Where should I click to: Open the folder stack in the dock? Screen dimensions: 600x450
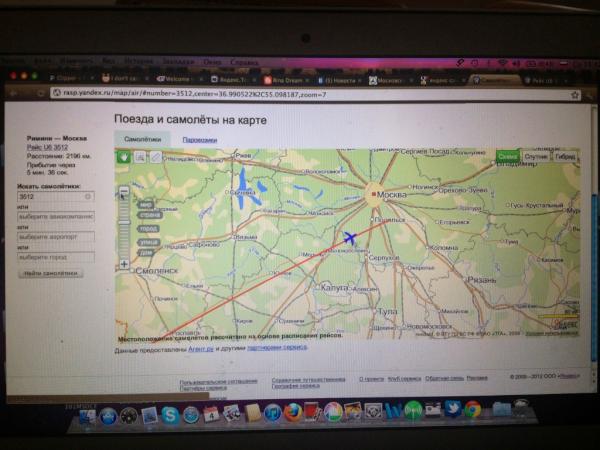pyautogui.click(x=501, y=409)
